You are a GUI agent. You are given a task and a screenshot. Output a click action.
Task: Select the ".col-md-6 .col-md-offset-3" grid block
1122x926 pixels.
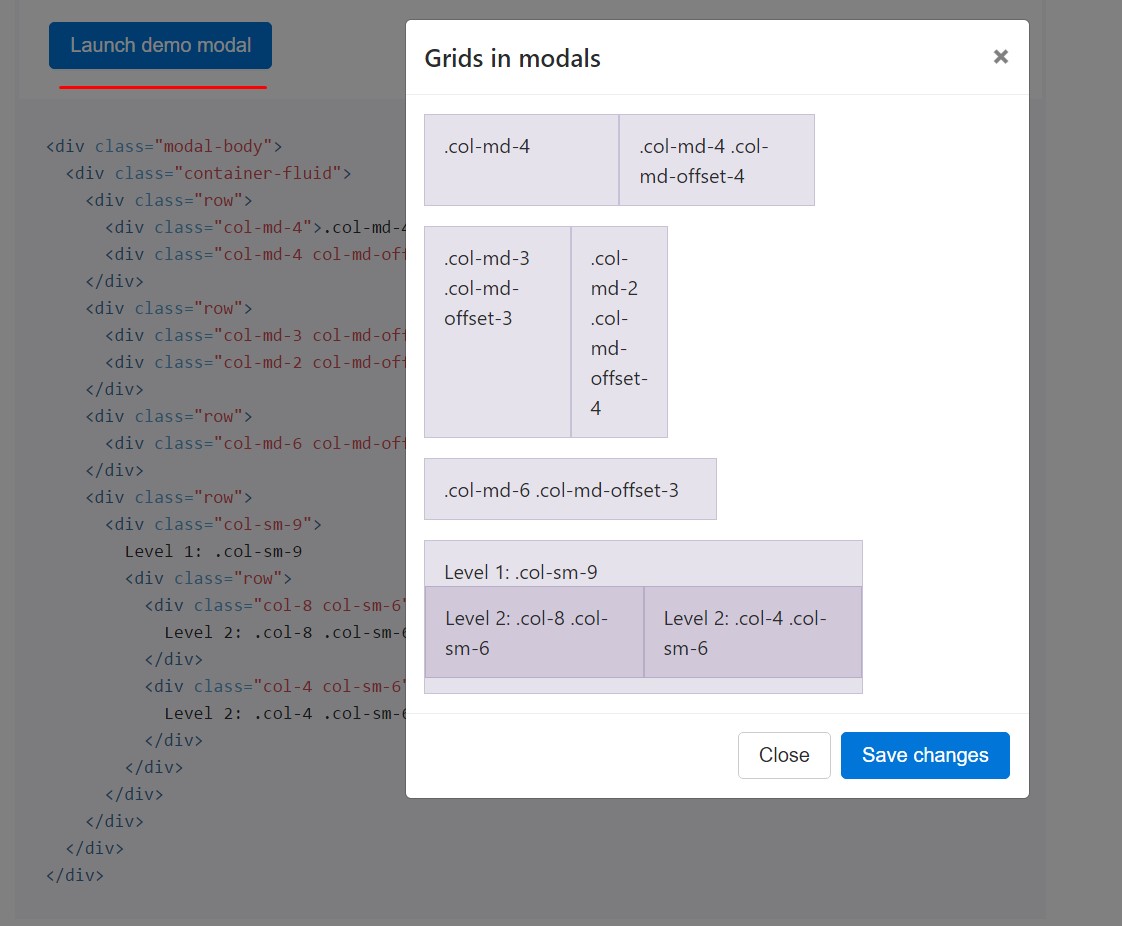tap(570, 489)
